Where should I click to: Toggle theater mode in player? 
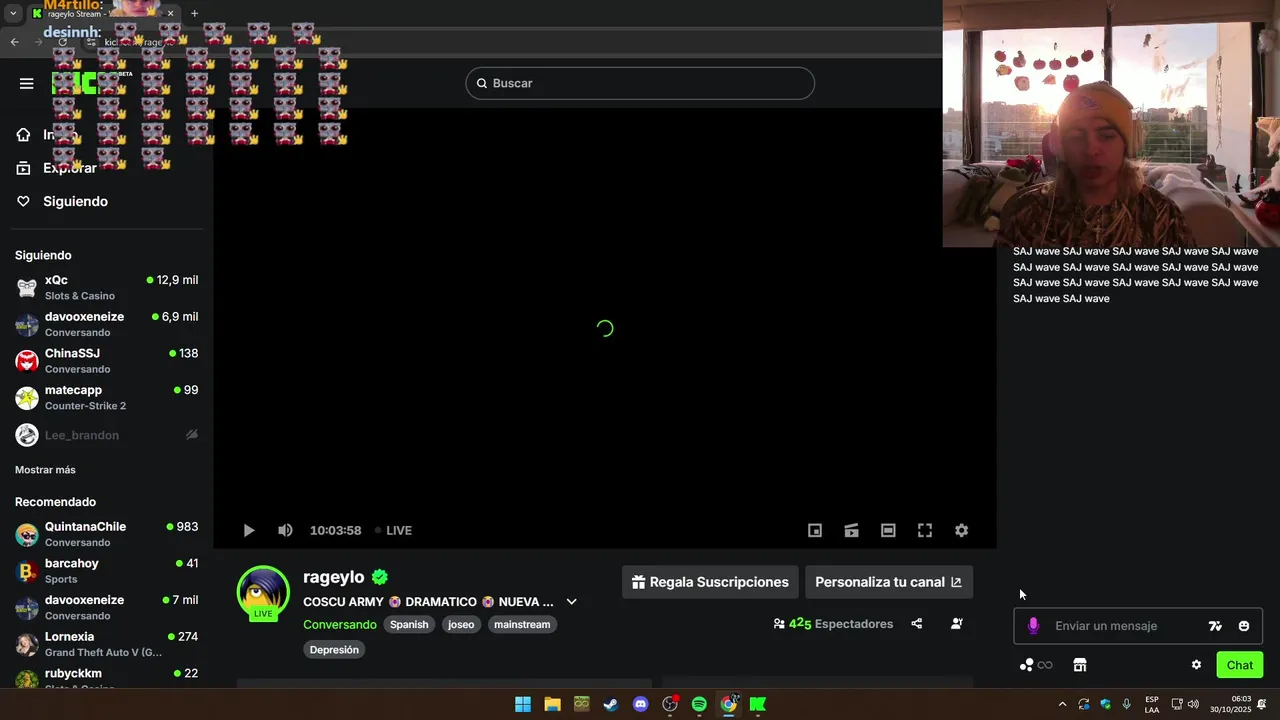pos(888,531)
